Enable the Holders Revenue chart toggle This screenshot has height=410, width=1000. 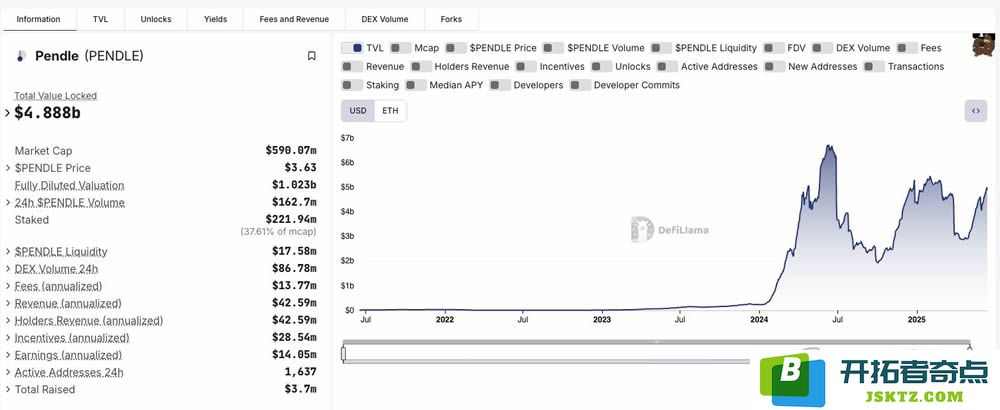pos(421,66)
